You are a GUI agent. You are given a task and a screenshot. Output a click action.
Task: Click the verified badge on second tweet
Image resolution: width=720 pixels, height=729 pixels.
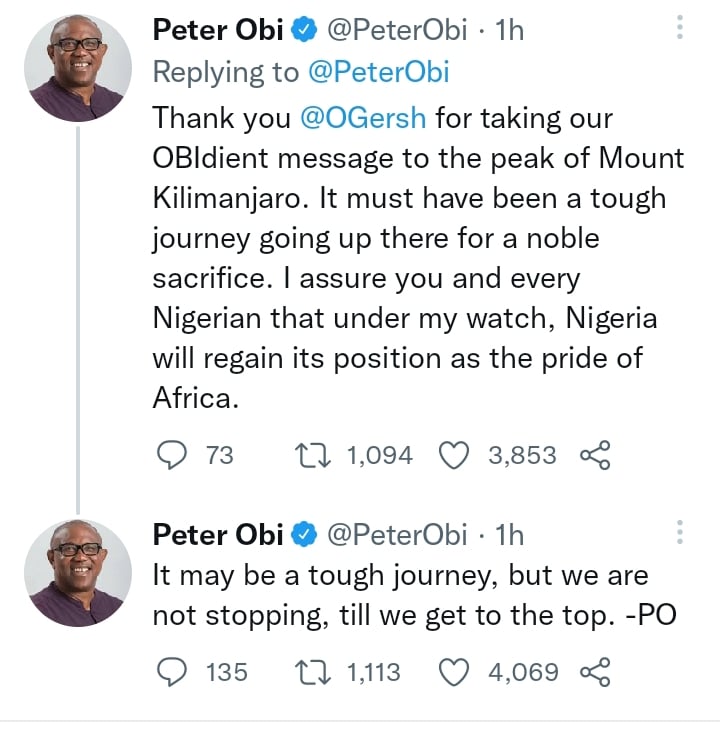304,535
